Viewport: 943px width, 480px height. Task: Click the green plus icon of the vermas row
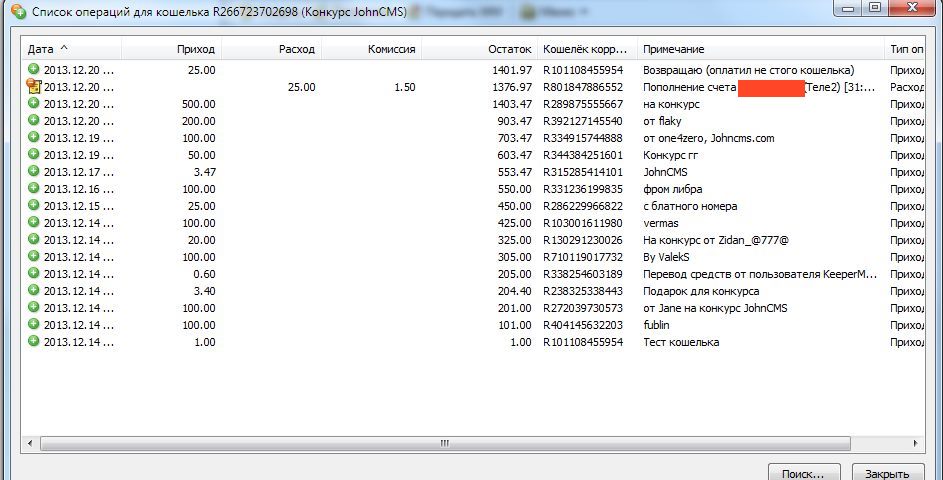click(x=34, y=222)
